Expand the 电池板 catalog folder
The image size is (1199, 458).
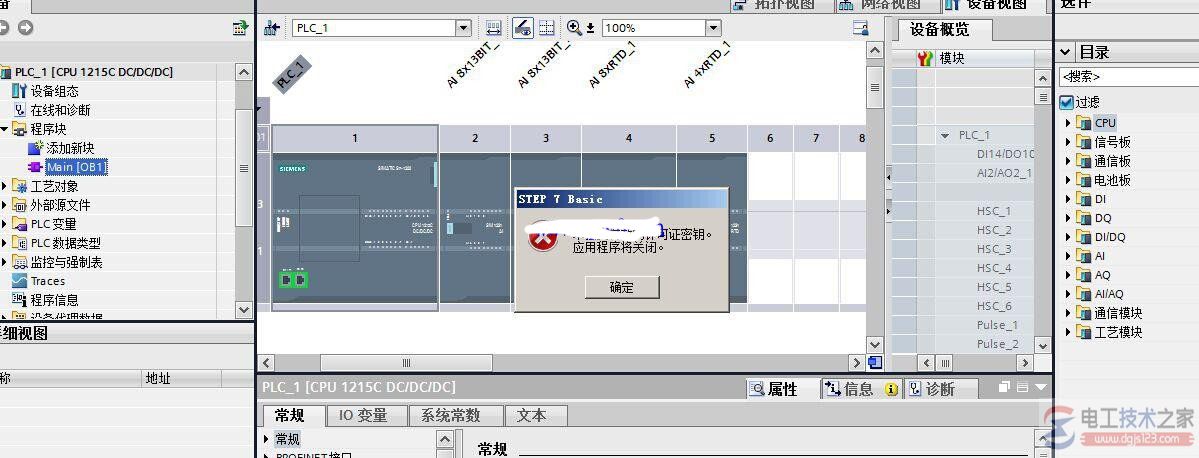click(1068, 180)
